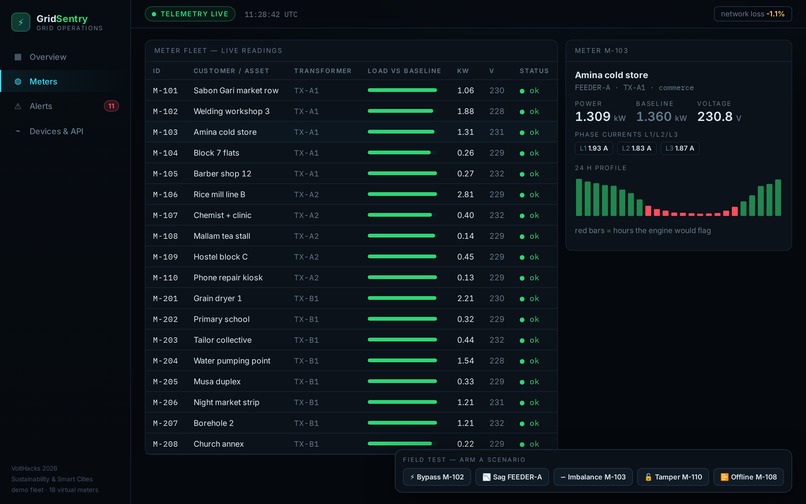The width and height of the screenshot is (806, 504).
Task: Click the tallest green bar at right of 24 H profile
Action: pyautogui.click(x=778, y=197)
